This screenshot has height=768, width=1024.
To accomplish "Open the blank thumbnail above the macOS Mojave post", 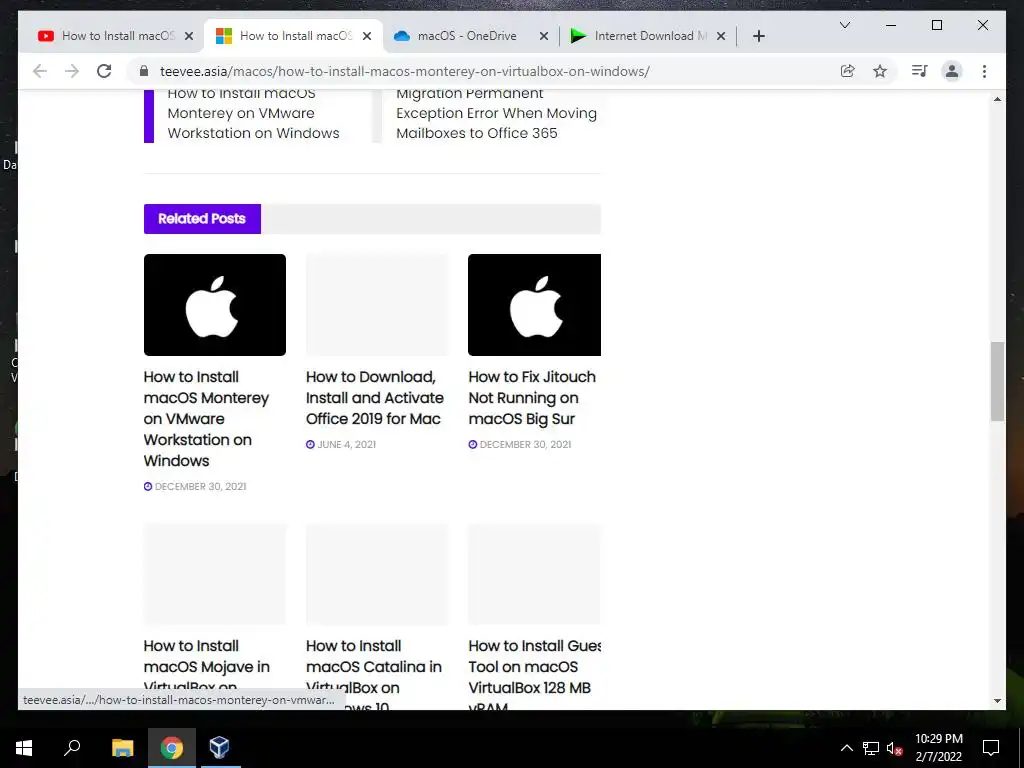I will coord(215,574).
